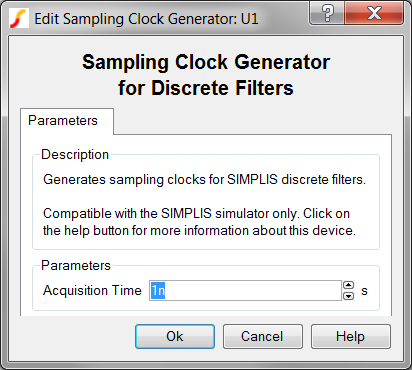Confirm settings with the Ok button
The height and width of the screenshot is (370, 412).
[175, 336]
